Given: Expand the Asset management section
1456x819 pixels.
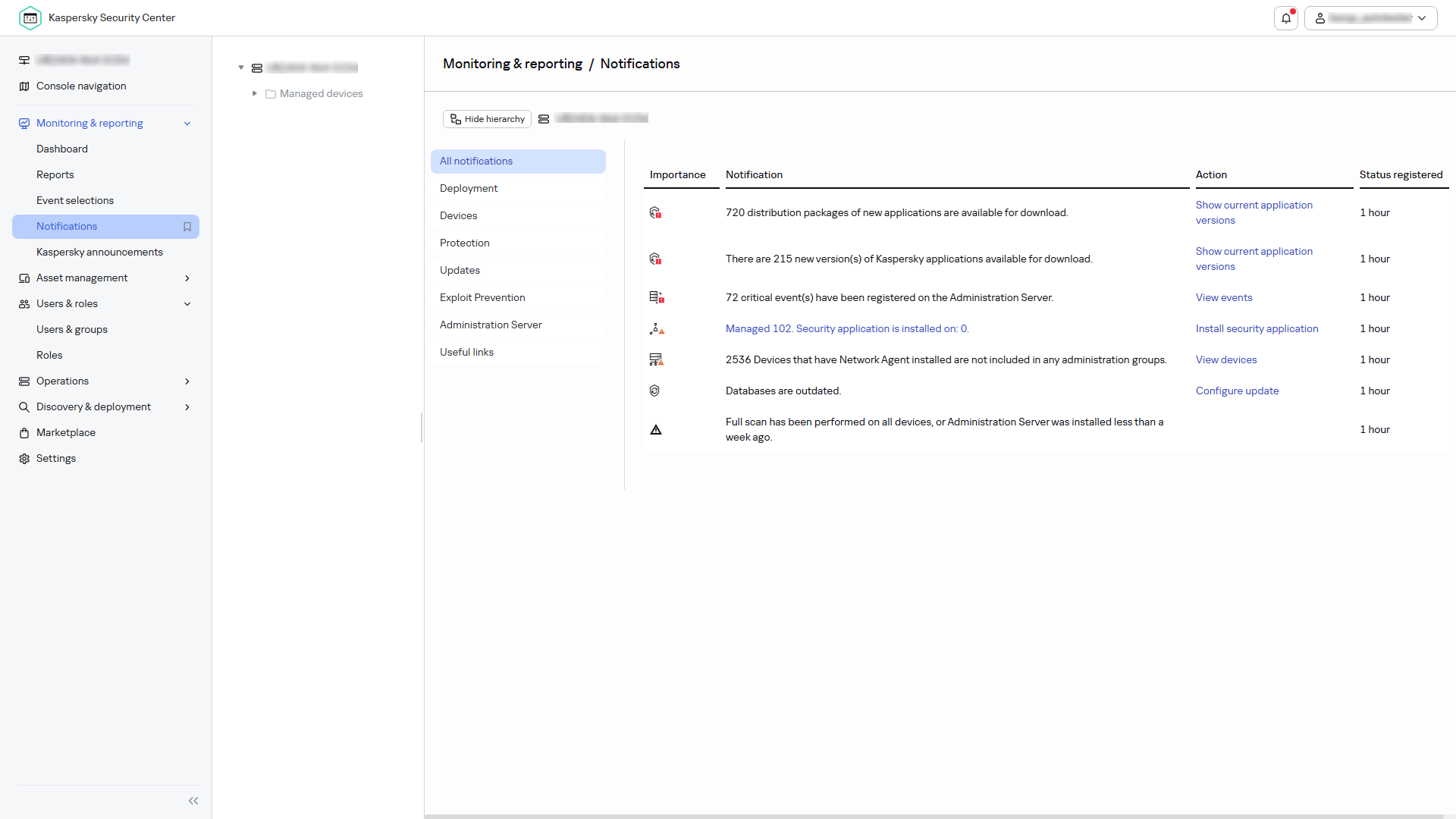Looking at the screenshot, I should click(x=187, y=278).
